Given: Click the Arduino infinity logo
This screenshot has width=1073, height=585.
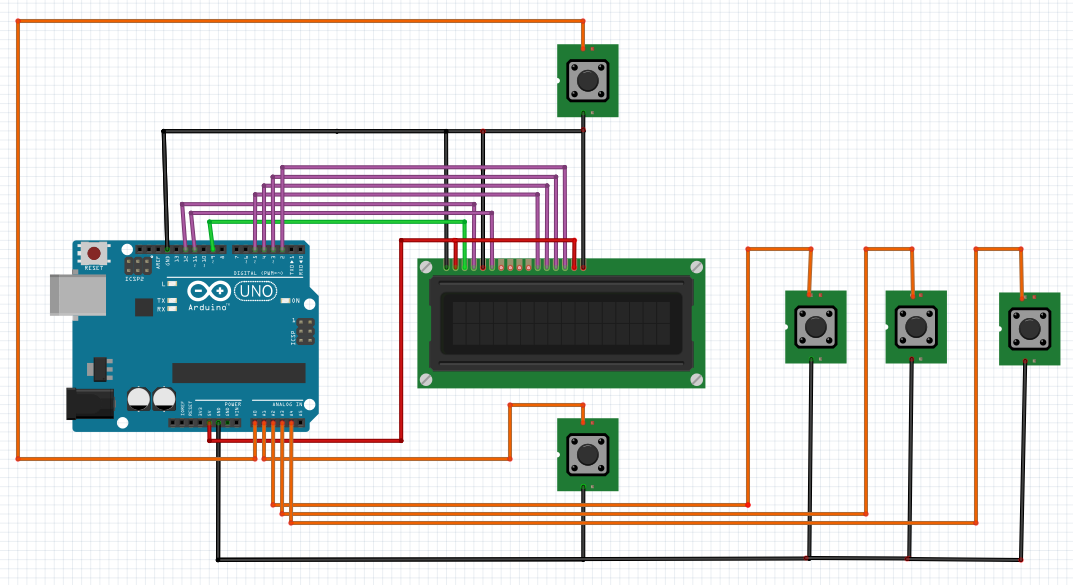Looking at the screenshot, I should 209,291.
